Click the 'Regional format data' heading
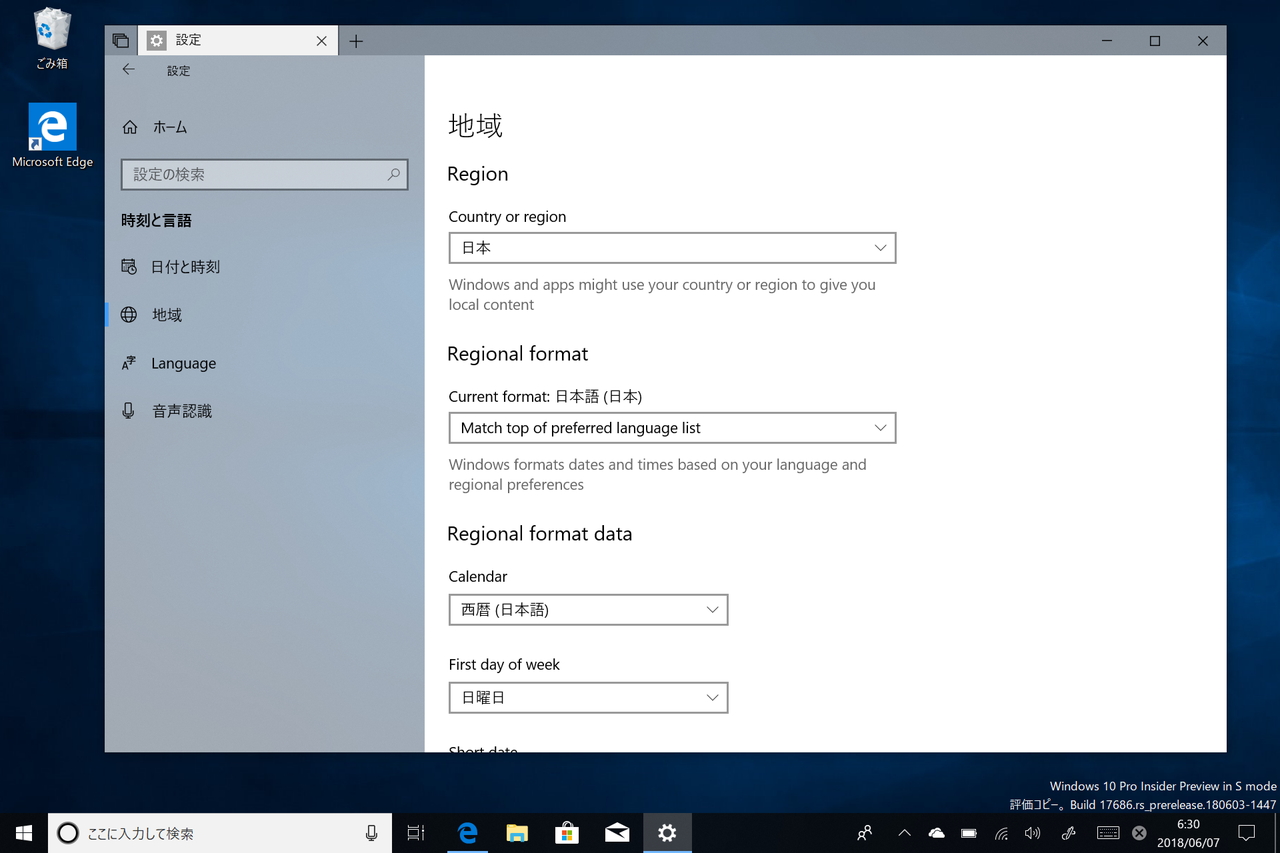Image resolution: width=1280 pixels, height=853 pixels. [539, 534]
